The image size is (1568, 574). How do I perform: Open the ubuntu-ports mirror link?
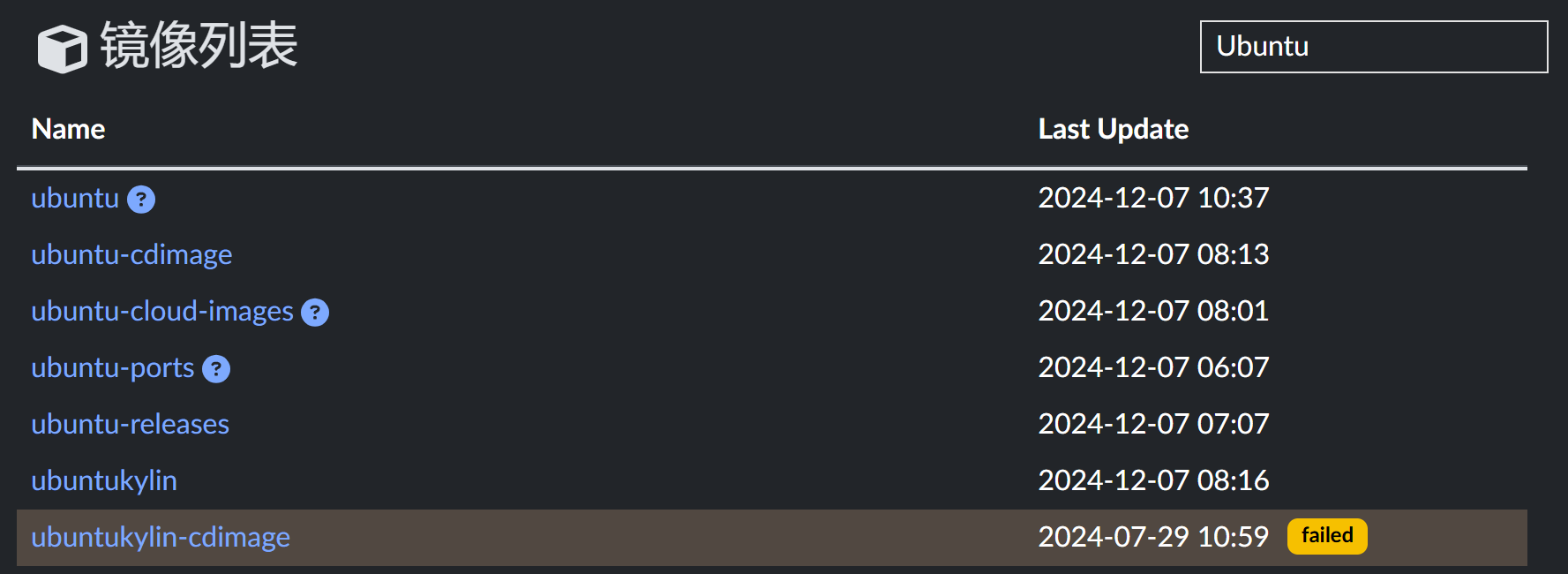(113, 368)
